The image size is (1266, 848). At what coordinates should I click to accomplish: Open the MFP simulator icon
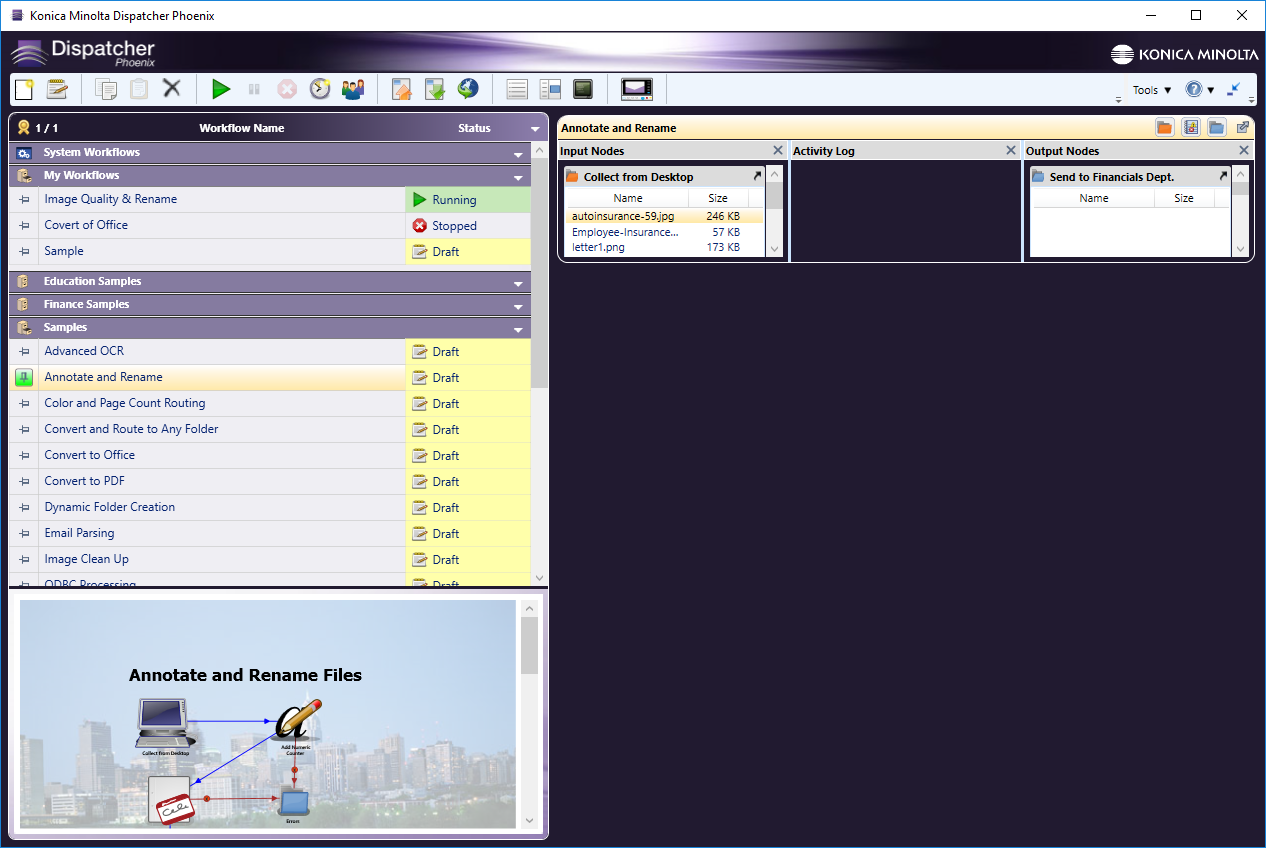(637, 89)
